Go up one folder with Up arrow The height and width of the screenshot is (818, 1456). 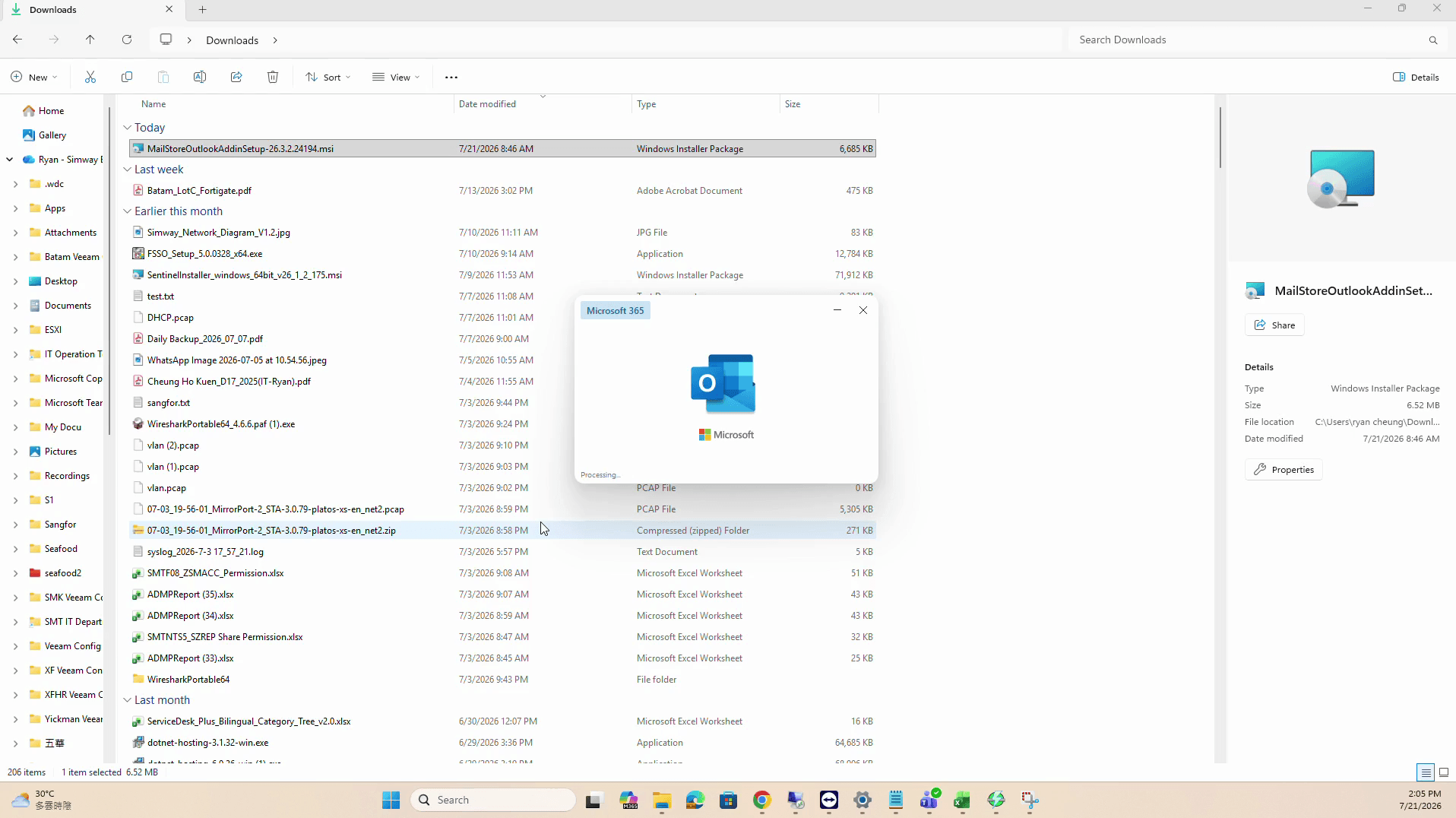click(90, 40)
